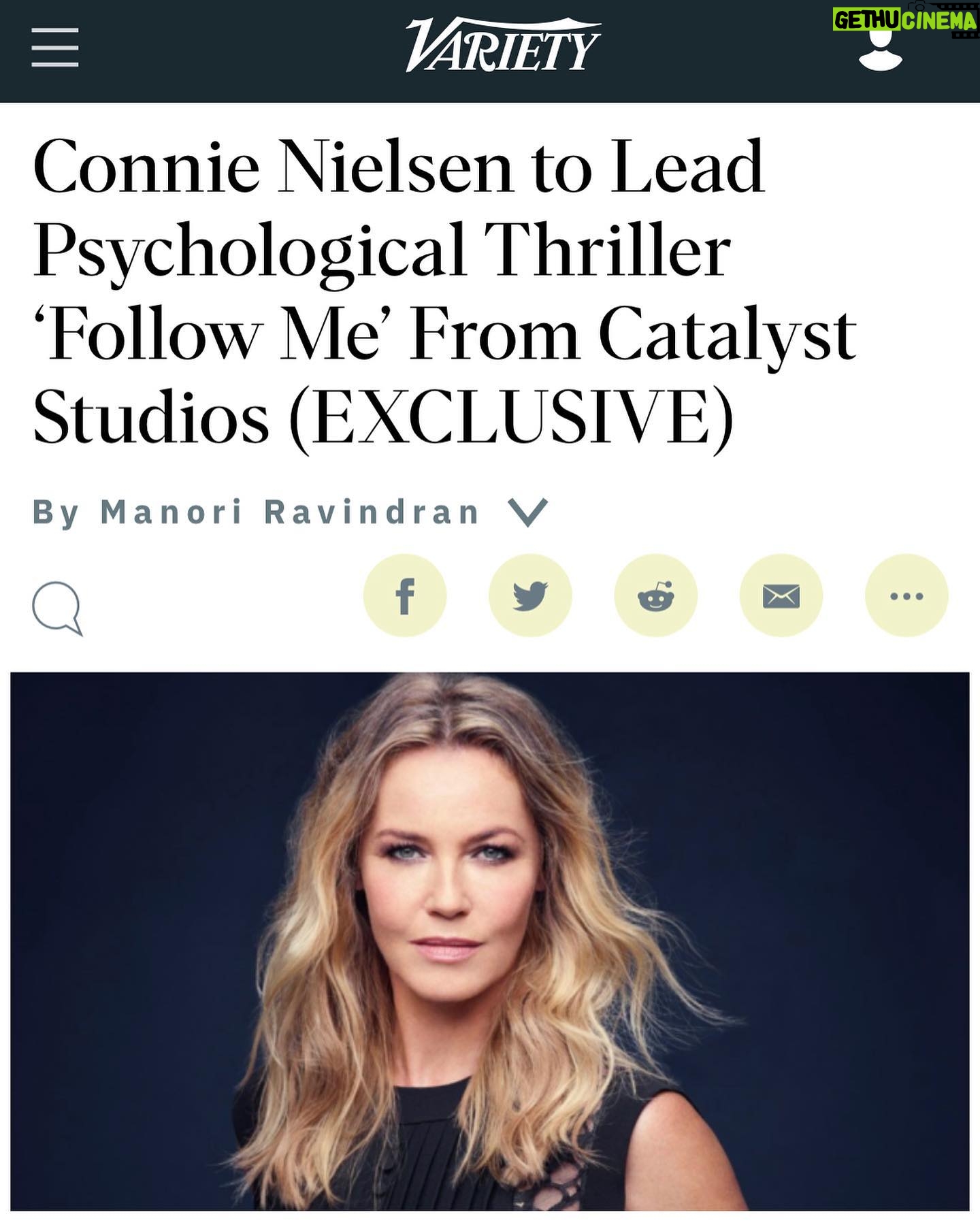Open the hamburger navigation menu
Image resolution: width=980 pixels, height=1225 pixels.
click(55, 48)
